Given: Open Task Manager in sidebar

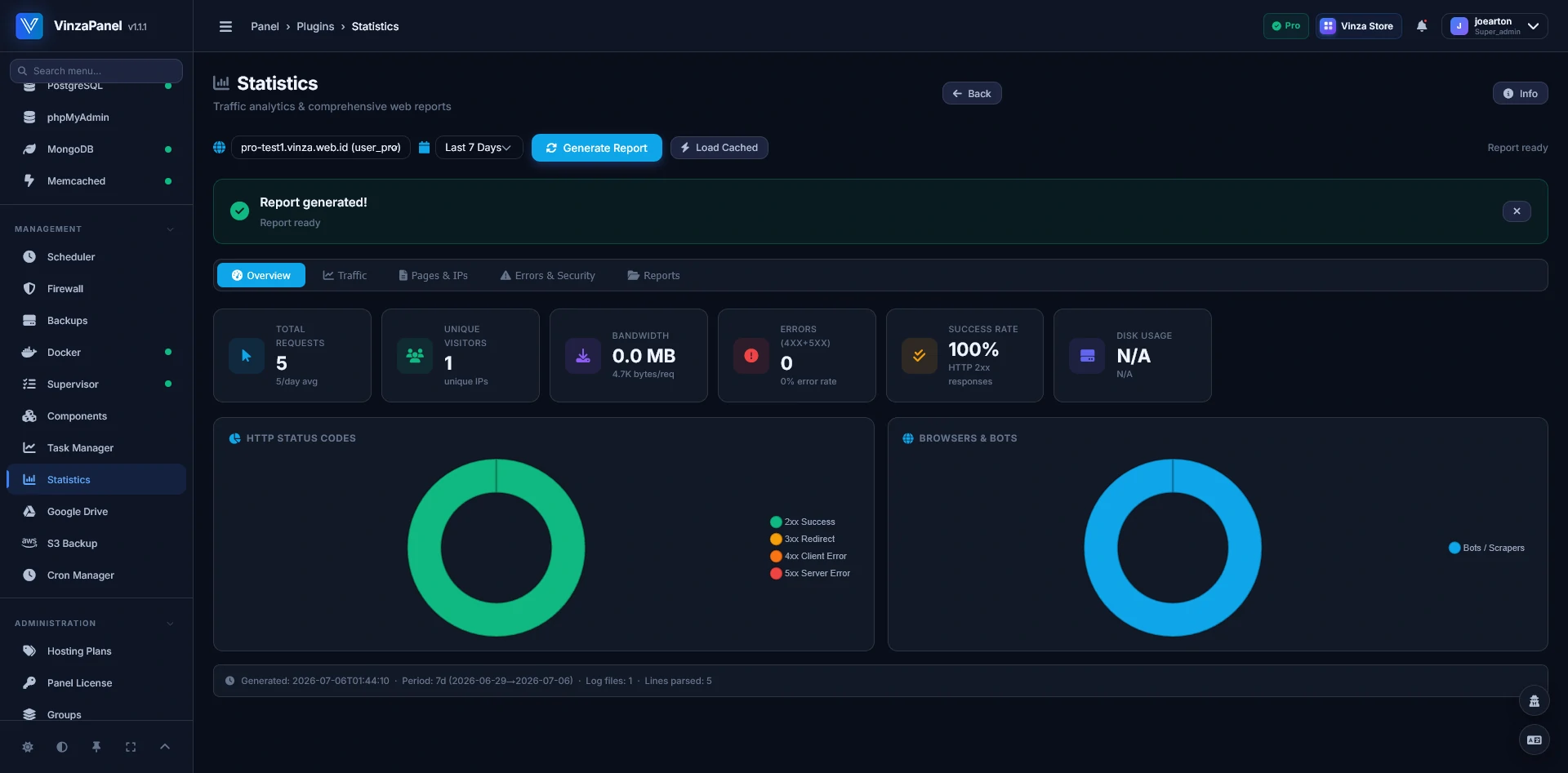Looking at the screenshot, I should click(96, 448).
